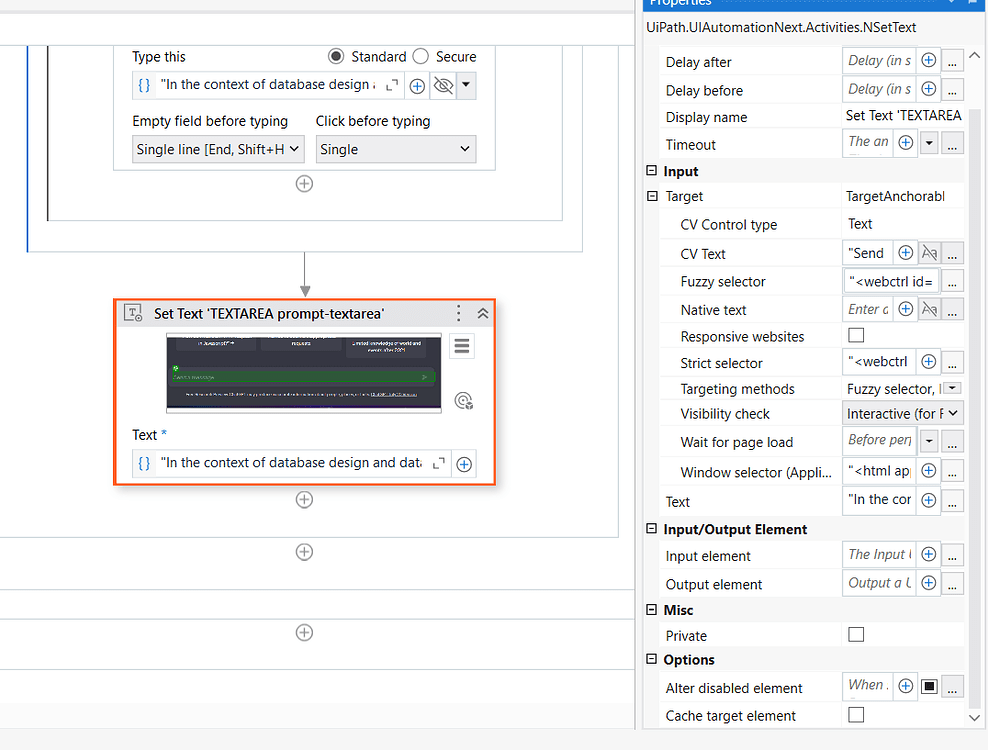Click the ellipsis button next to Fuzzy selector
The width and height of the screenshot is (988, 750).
pos(952,281)
